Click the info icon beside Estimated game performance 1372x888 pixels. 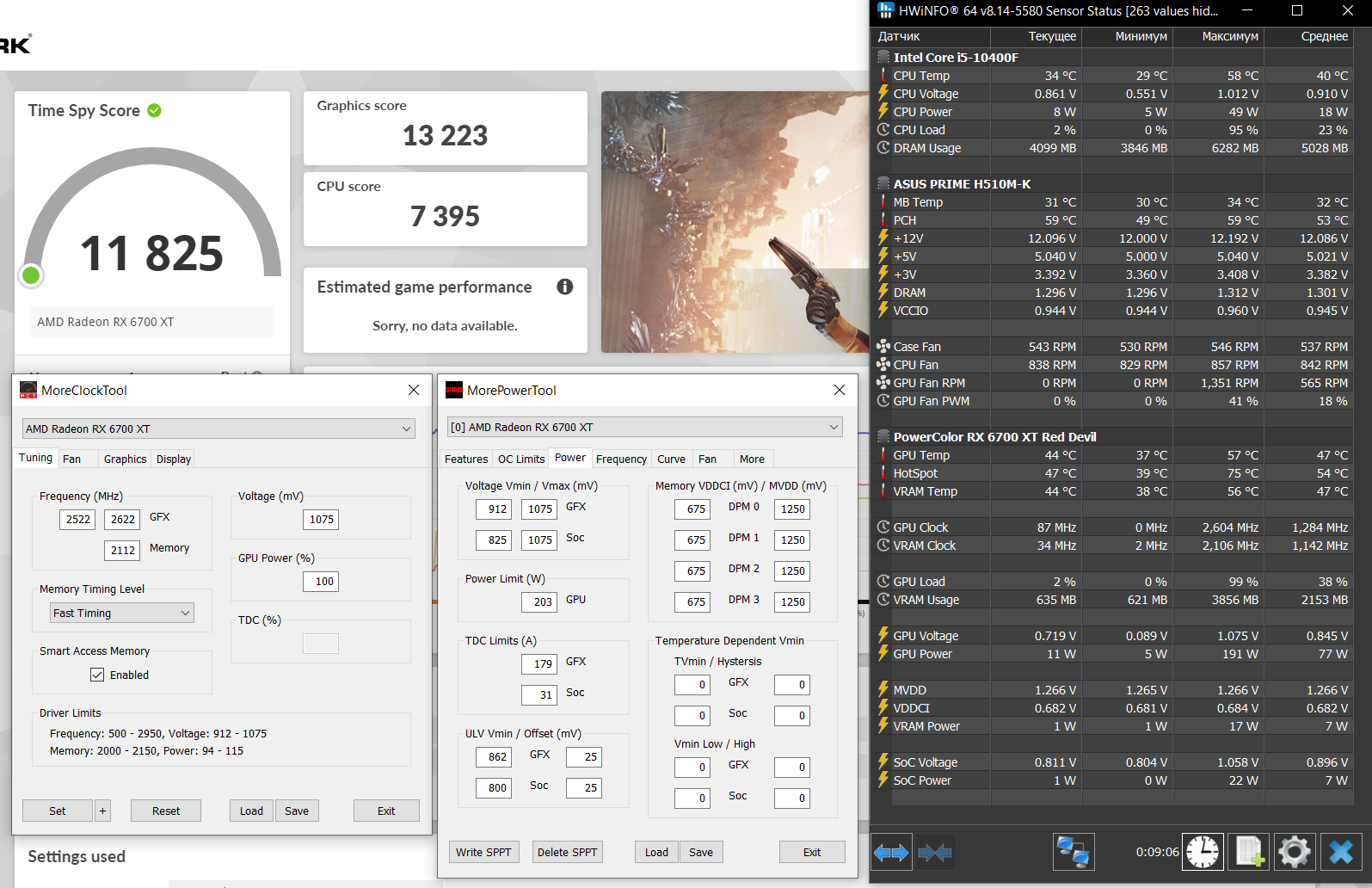565,287
